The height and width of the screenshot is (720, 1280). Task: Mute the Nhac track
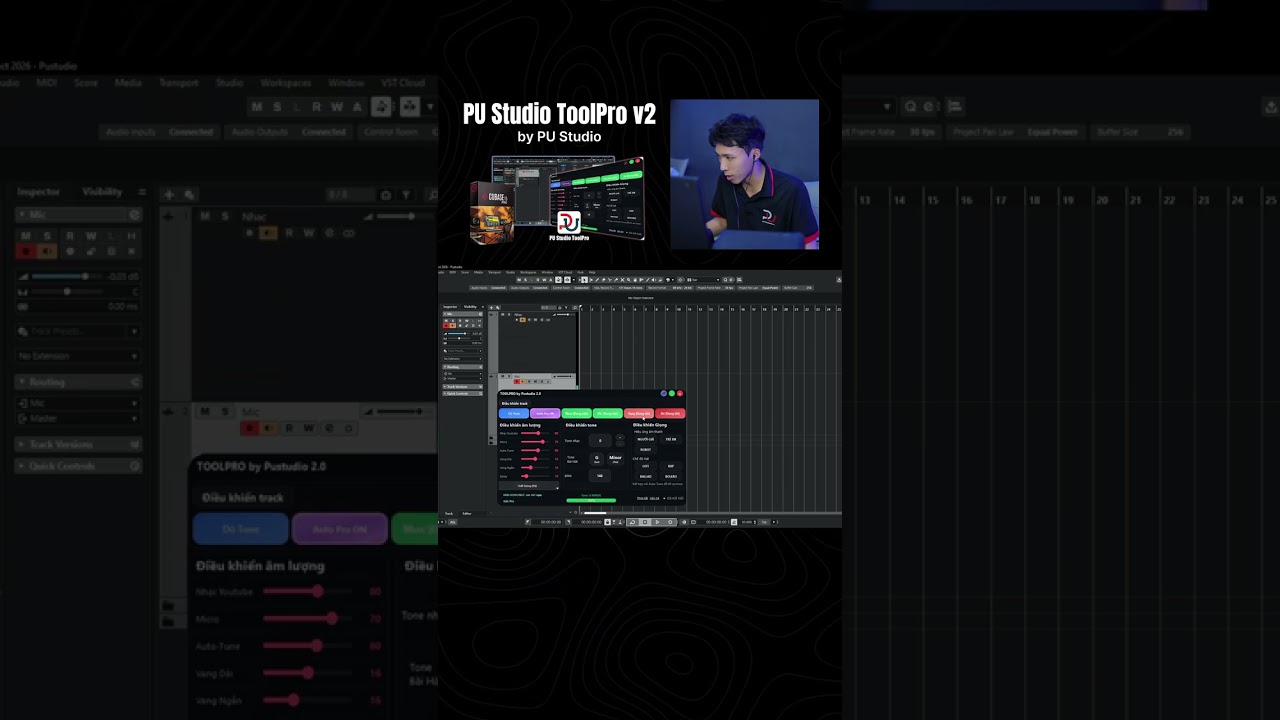(x=505, y=315)
